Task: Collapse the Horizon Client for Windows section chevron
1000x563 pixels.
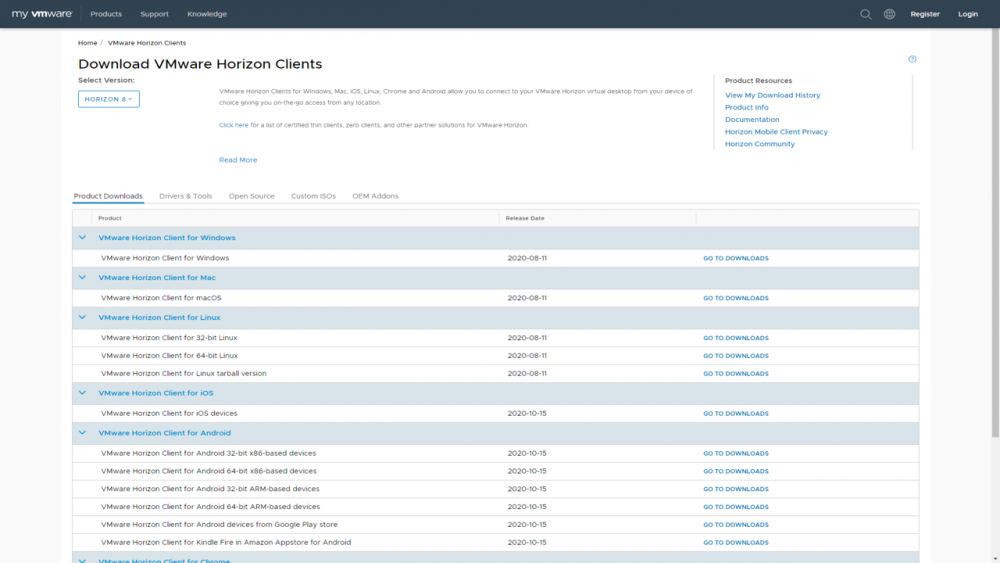Action: 82,237
